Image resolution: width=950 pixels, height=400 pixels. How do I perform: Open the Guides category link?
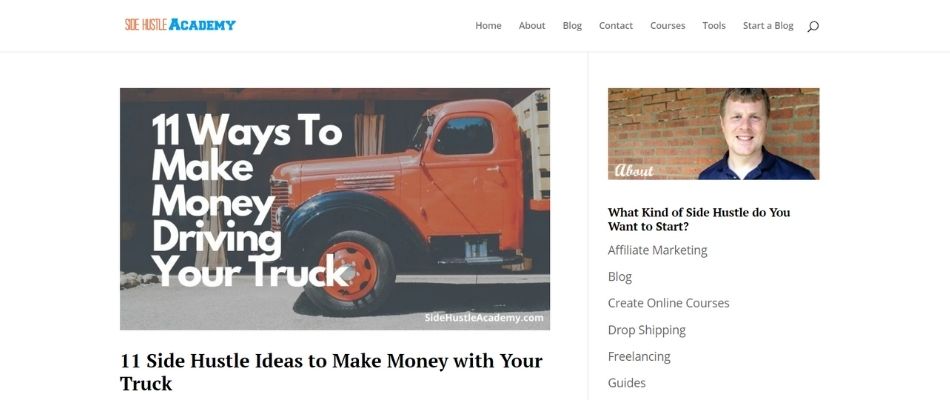coord(626,383)
